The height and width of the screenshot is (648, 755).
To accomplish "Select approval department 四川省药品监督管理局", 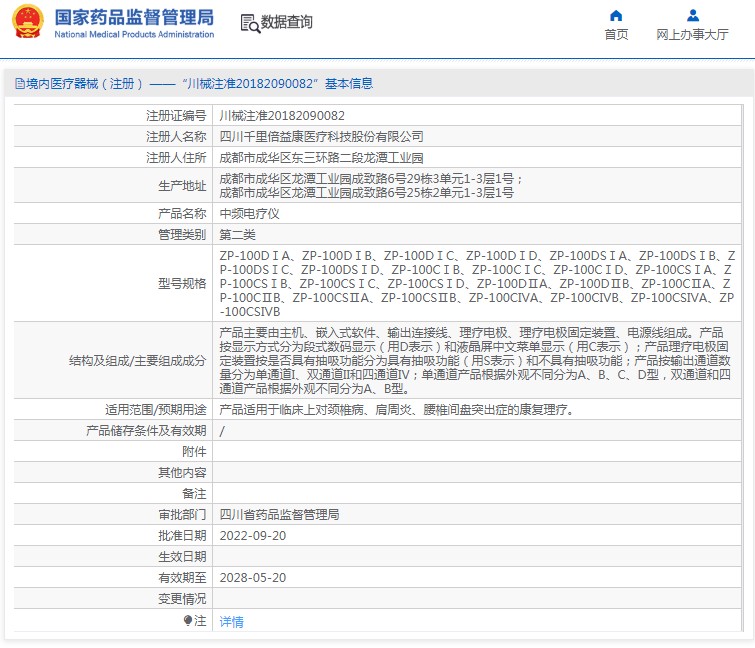I will 279,515.
